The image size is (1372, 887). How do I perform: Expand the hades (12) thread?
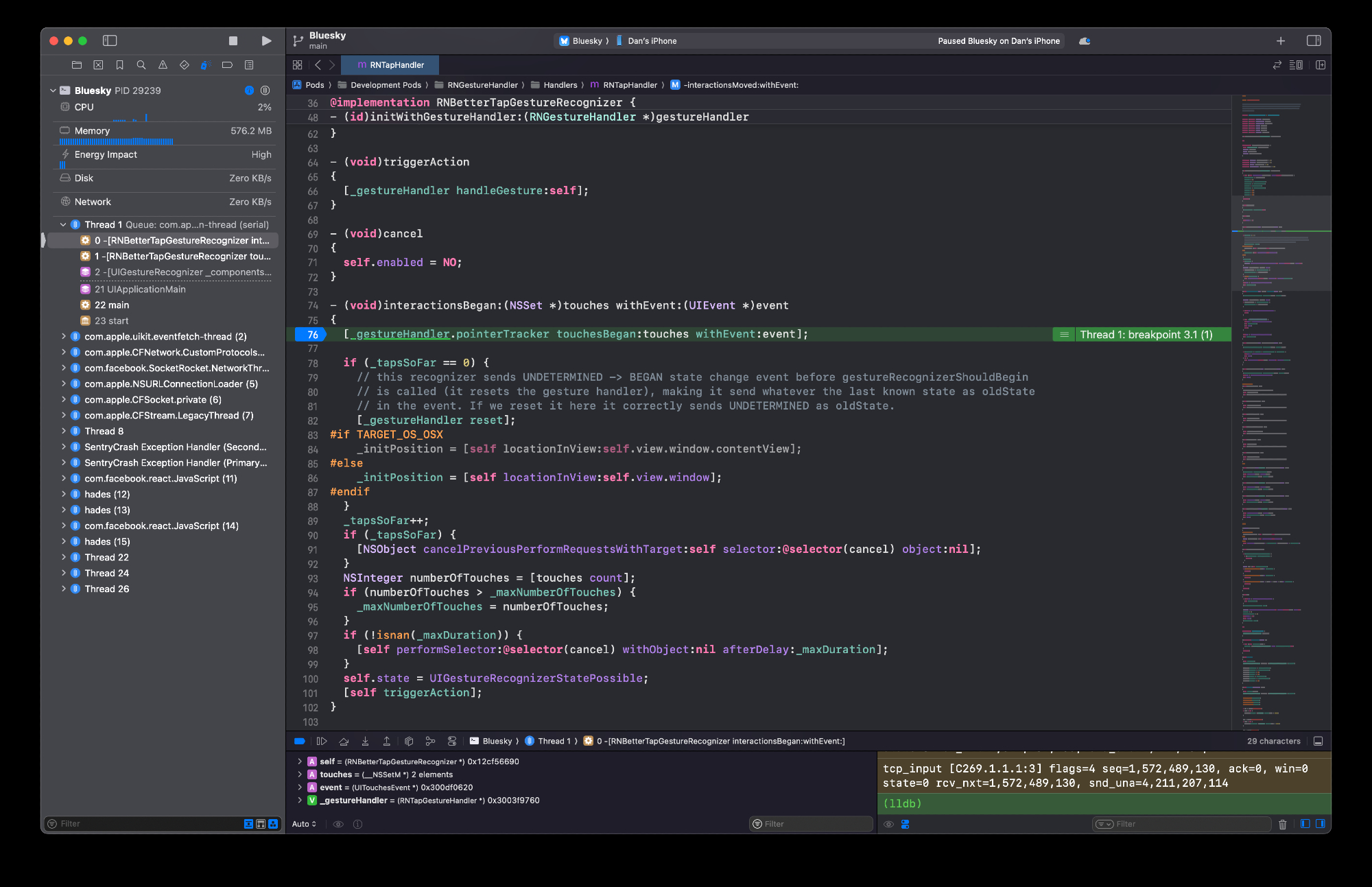click(x=64, y=494)
